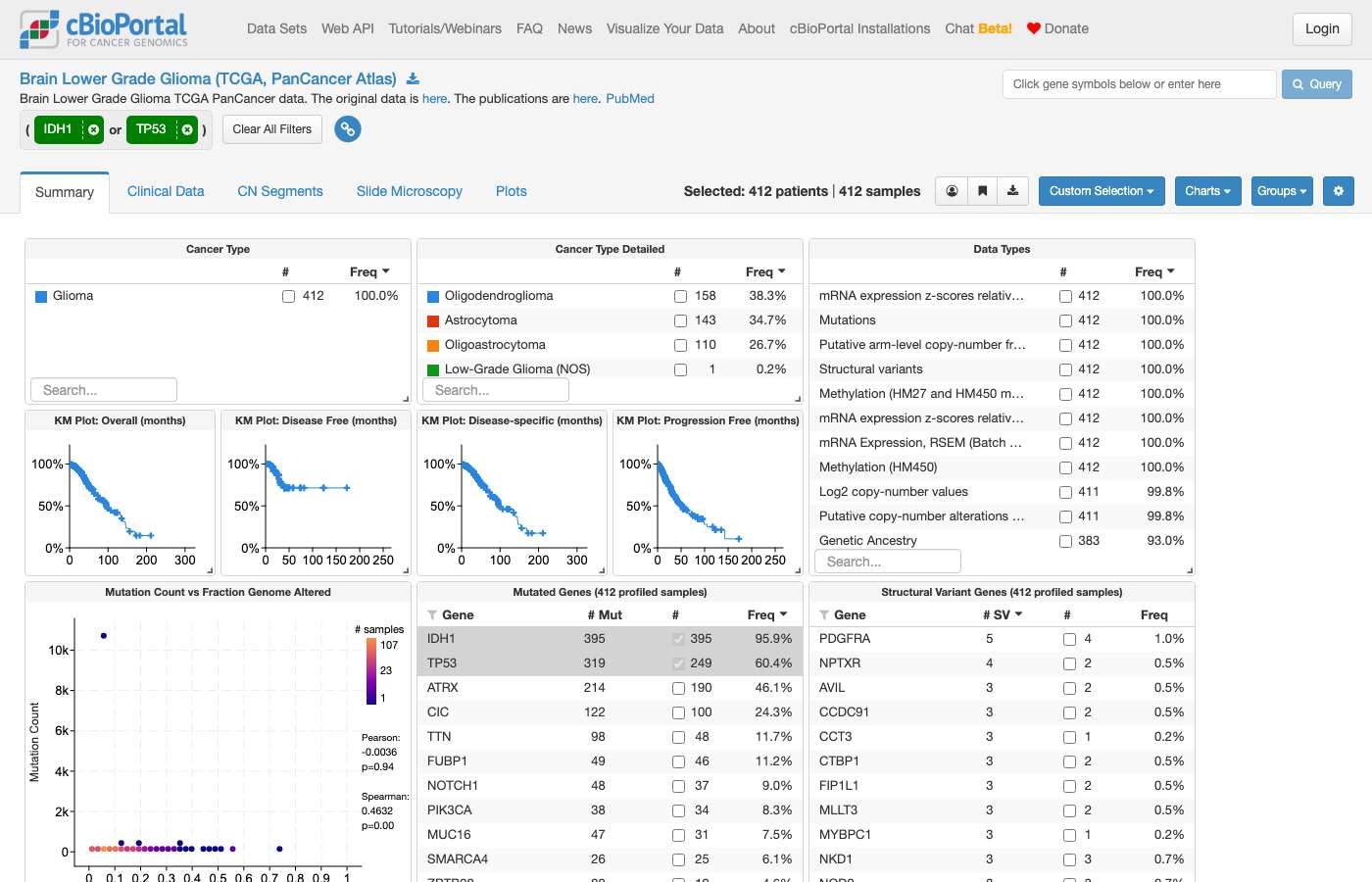Switch to the Clinical Data tab
Image resolution: width=1372 pixels, height=882 pixels.
pos(166,191)
